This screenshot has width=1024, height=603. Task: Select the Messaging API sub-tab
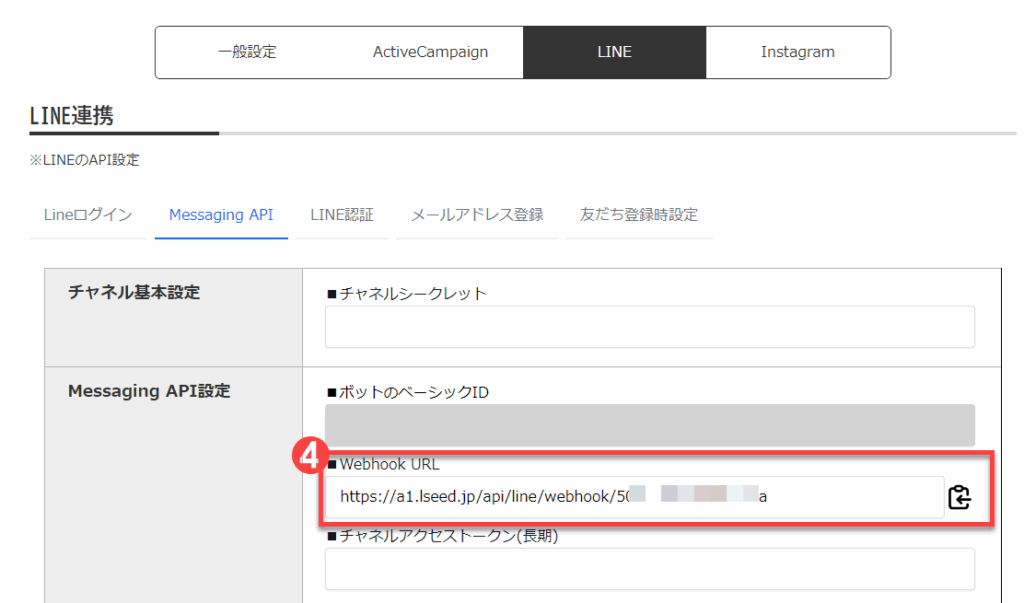(x=221, y=215)
